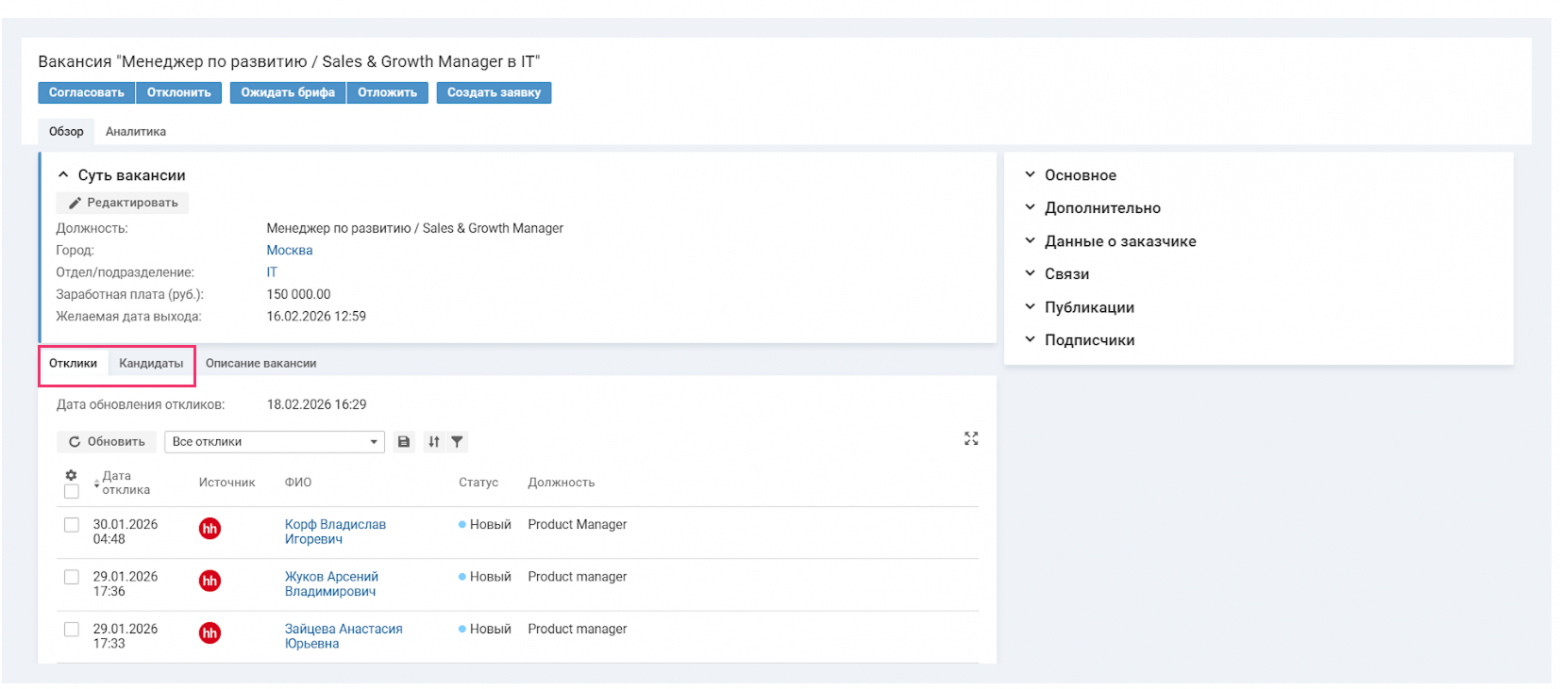Open table column settings gear icon
The height and width of the screenshot is (689, 1560).
[71, 475]
